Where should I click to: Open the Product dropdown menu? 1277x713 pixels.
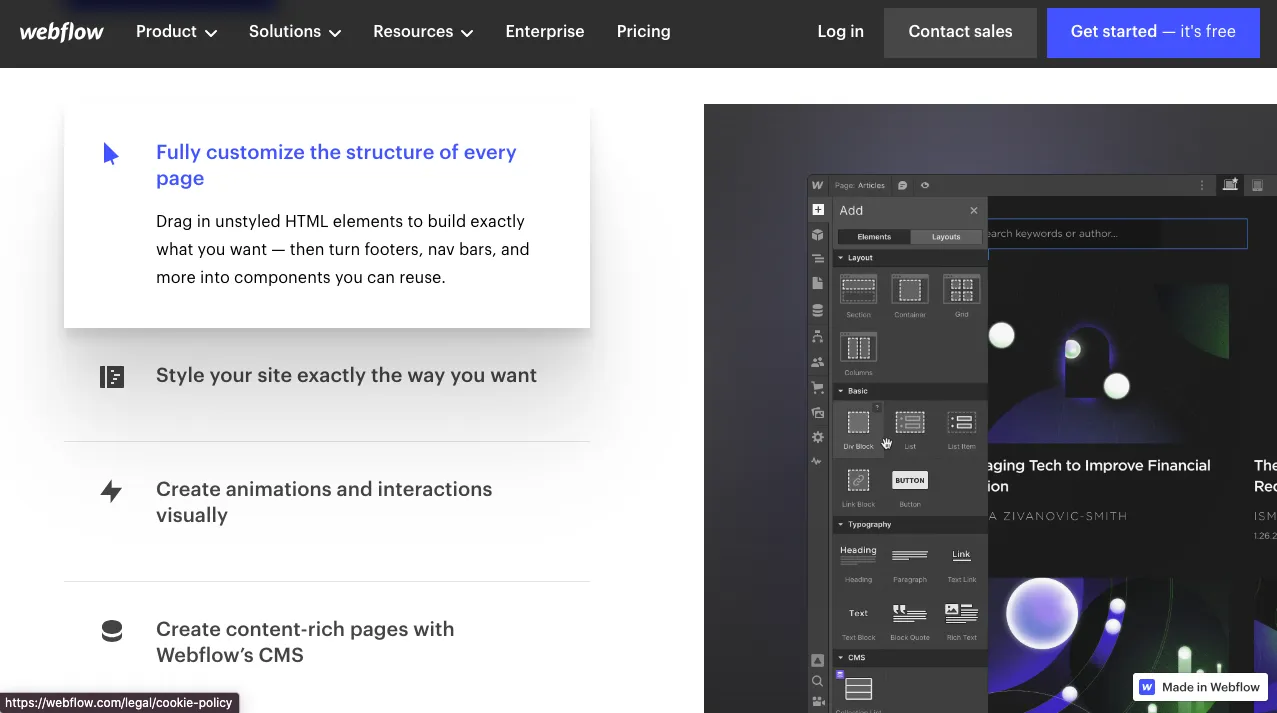pos(177,32)
